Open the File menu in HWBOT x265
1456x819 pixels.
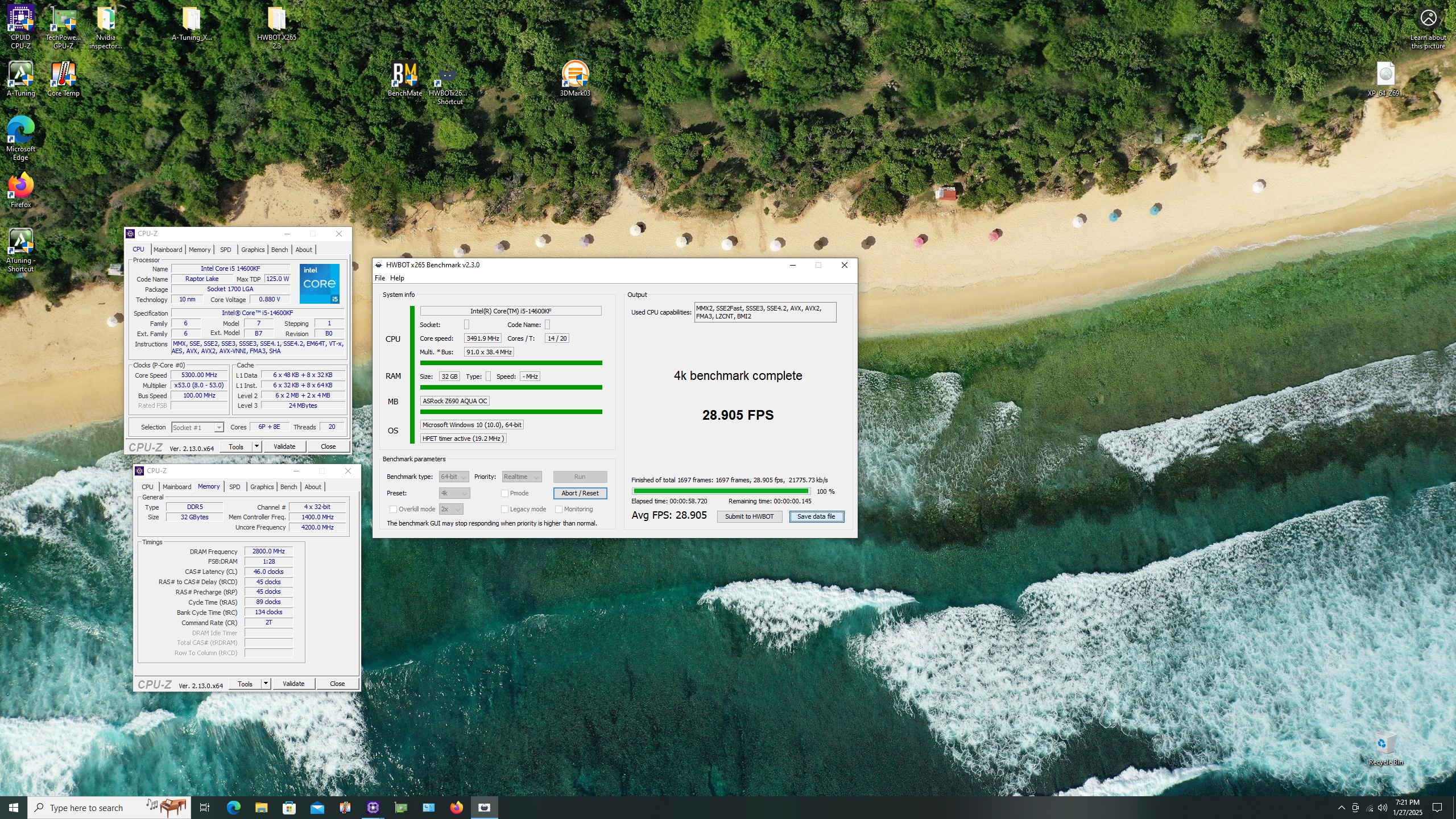[x=380, y=278]
